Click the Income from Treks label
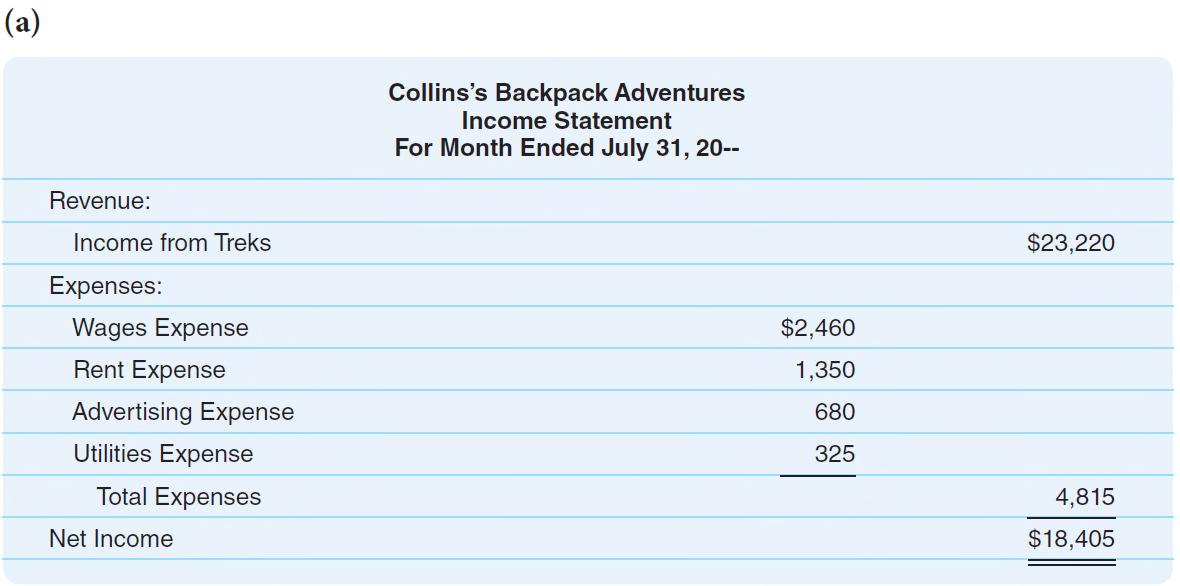The height and width of the screenshot is (586, 1180). (172, 243)
